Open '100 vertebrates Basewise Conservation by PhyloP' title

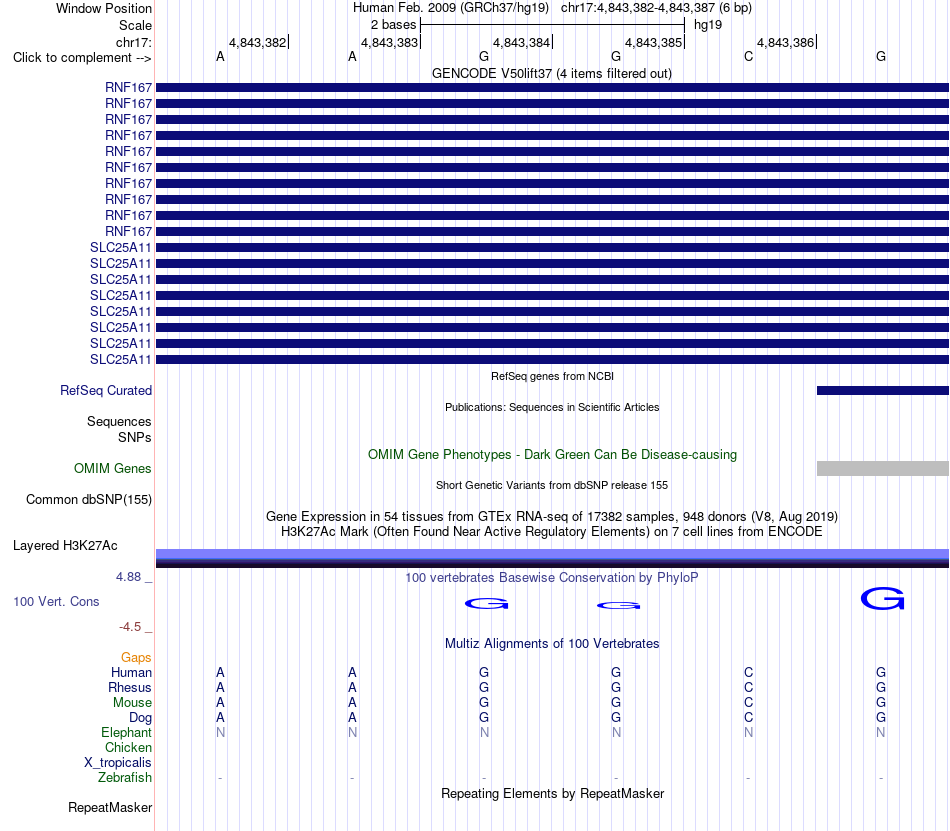coord(552,578)
